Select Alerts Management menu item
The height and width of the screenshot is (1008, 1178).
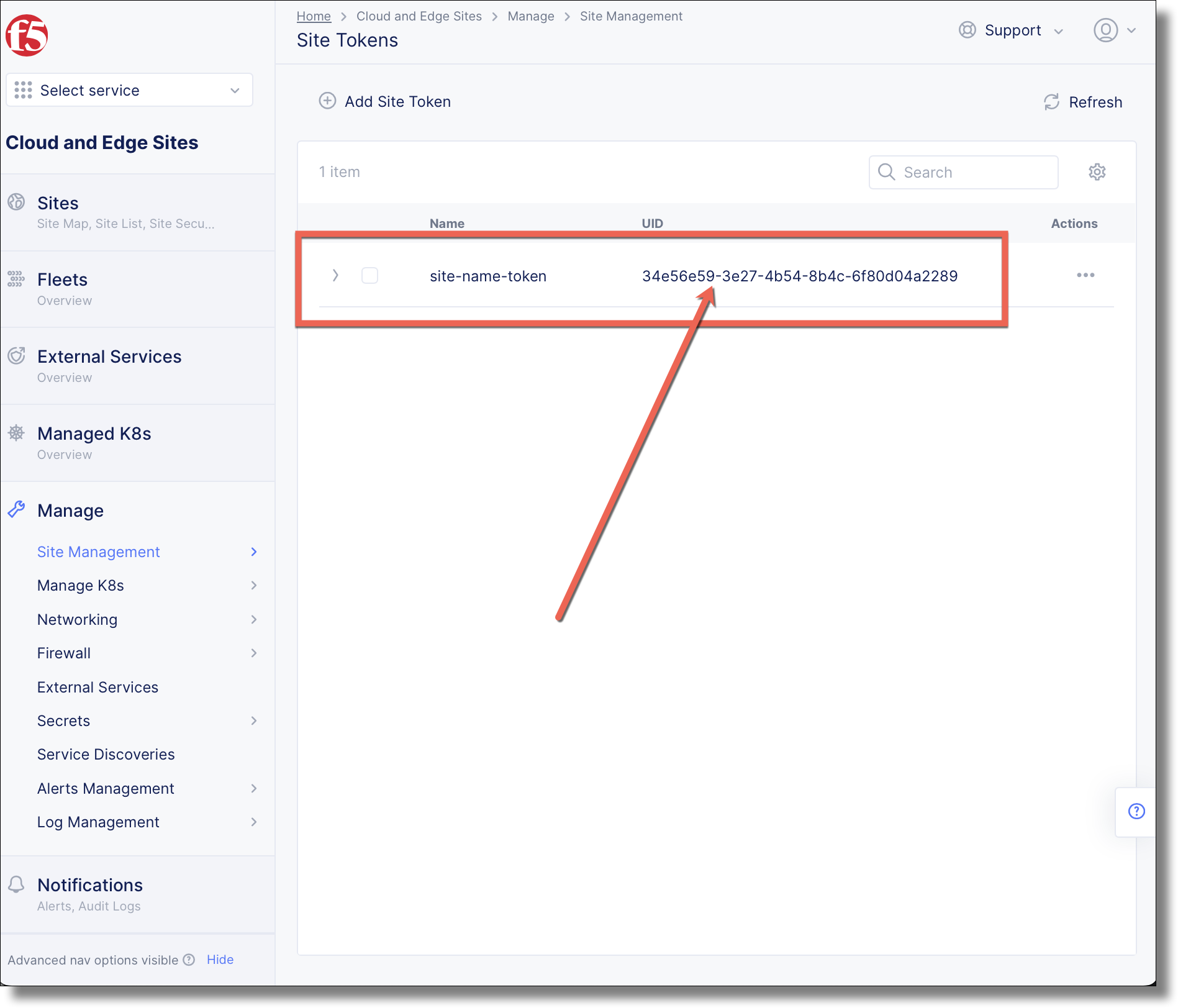106,788
